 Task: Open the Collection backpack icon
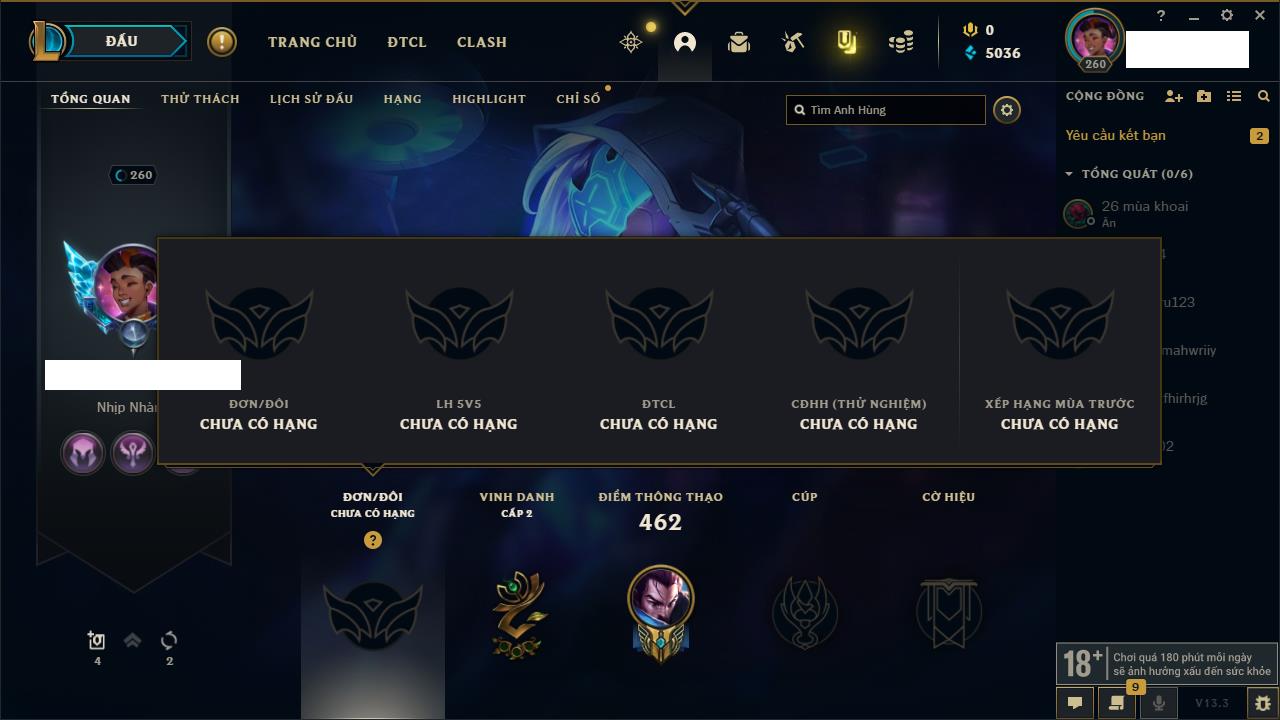(739, 42)
